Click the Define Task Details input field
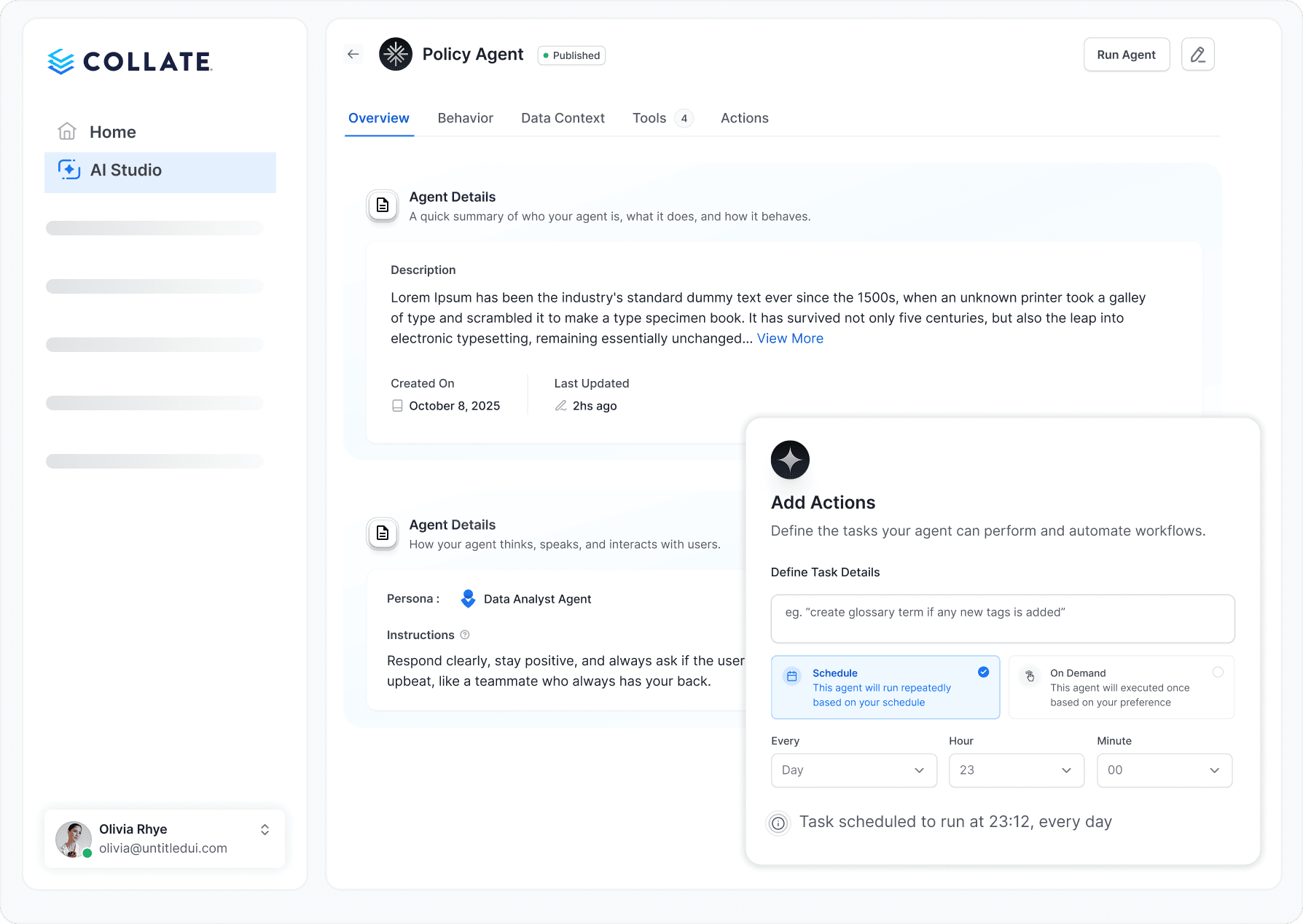The height and width of the screenshot is (924, 1303). click(1002, 619)
